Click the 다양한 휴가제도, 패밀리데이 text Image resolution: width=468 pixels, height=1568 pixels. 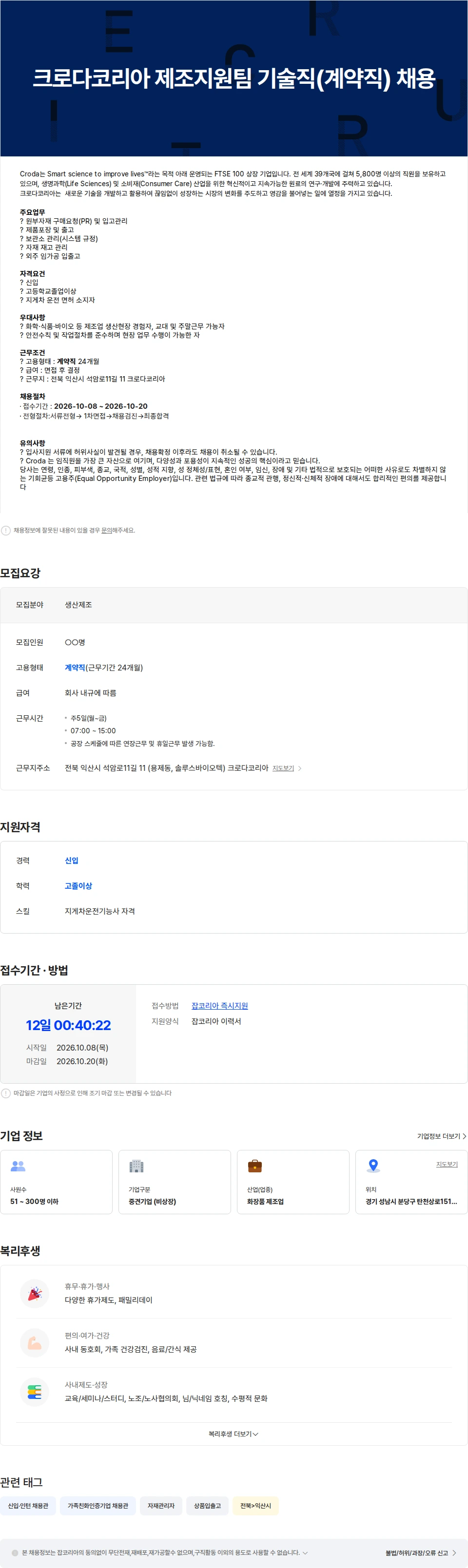(x=108, y=1300)
